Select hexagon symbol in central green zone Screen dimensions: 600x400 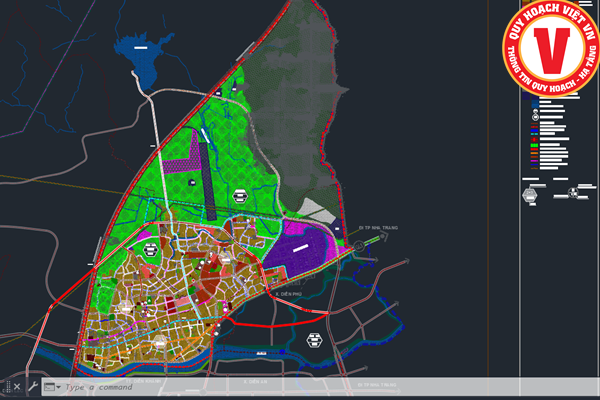(240, 195)
